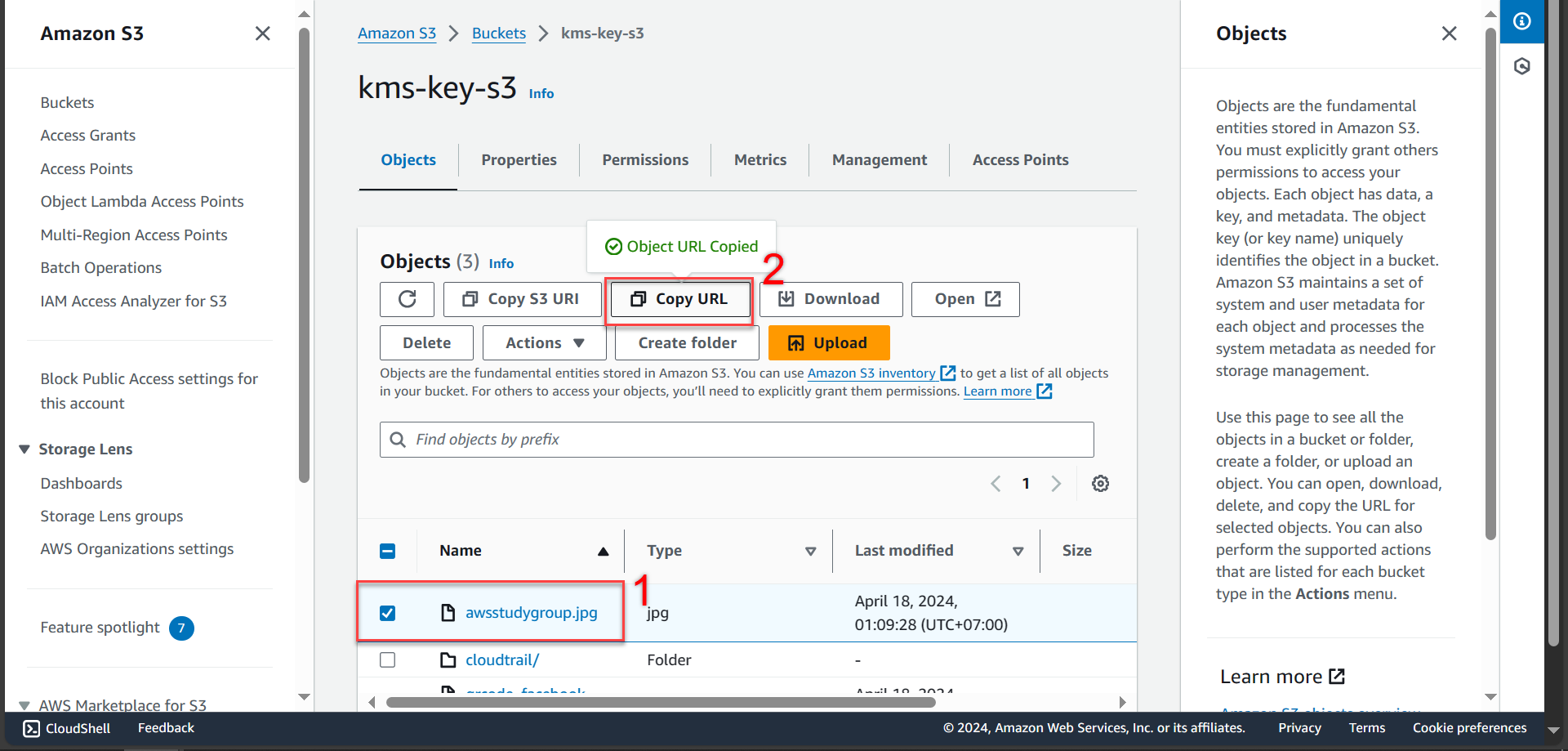Click the horizontal scrollbar under objects table
The height and width of the screenshot is (751, 1568).
tap(660, 702)
